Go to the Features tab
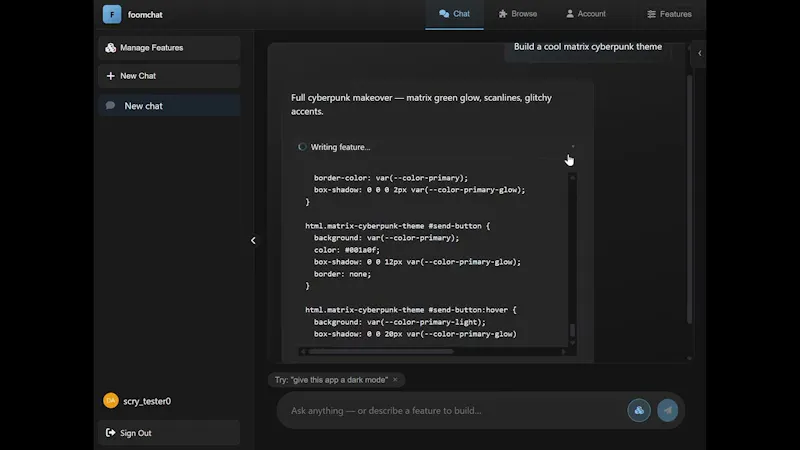 [x=669, y=14]
